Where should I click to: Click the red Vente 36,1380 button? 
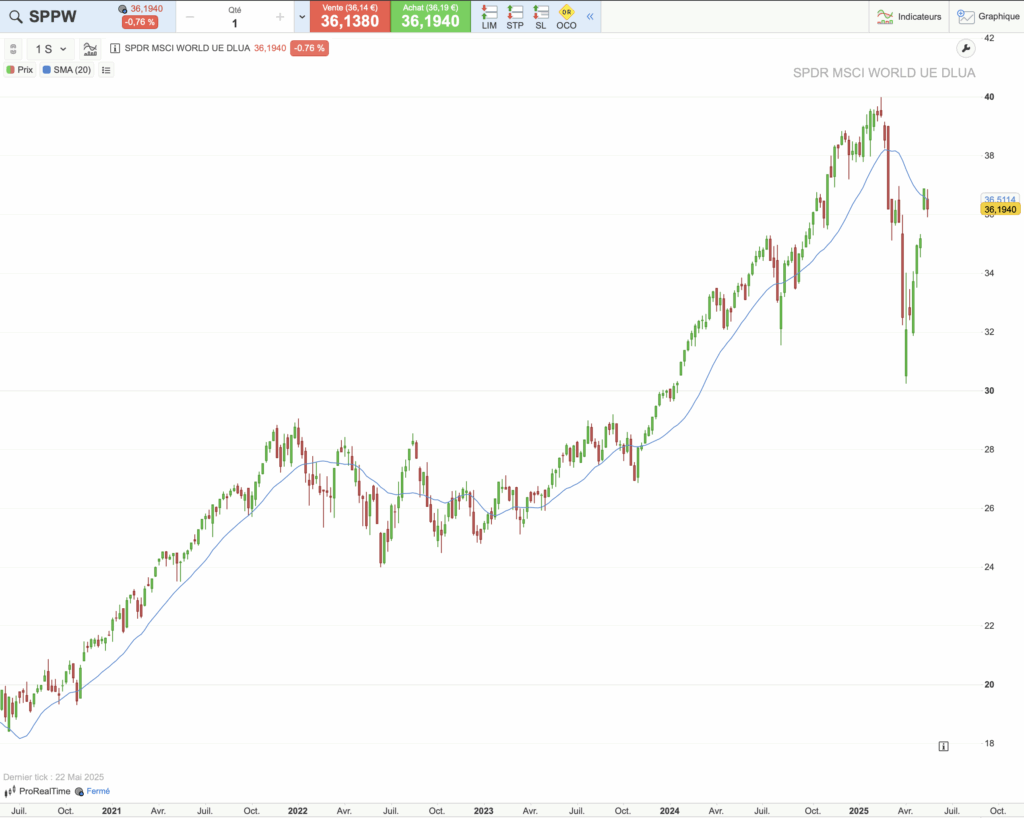(x=350, y=16)
